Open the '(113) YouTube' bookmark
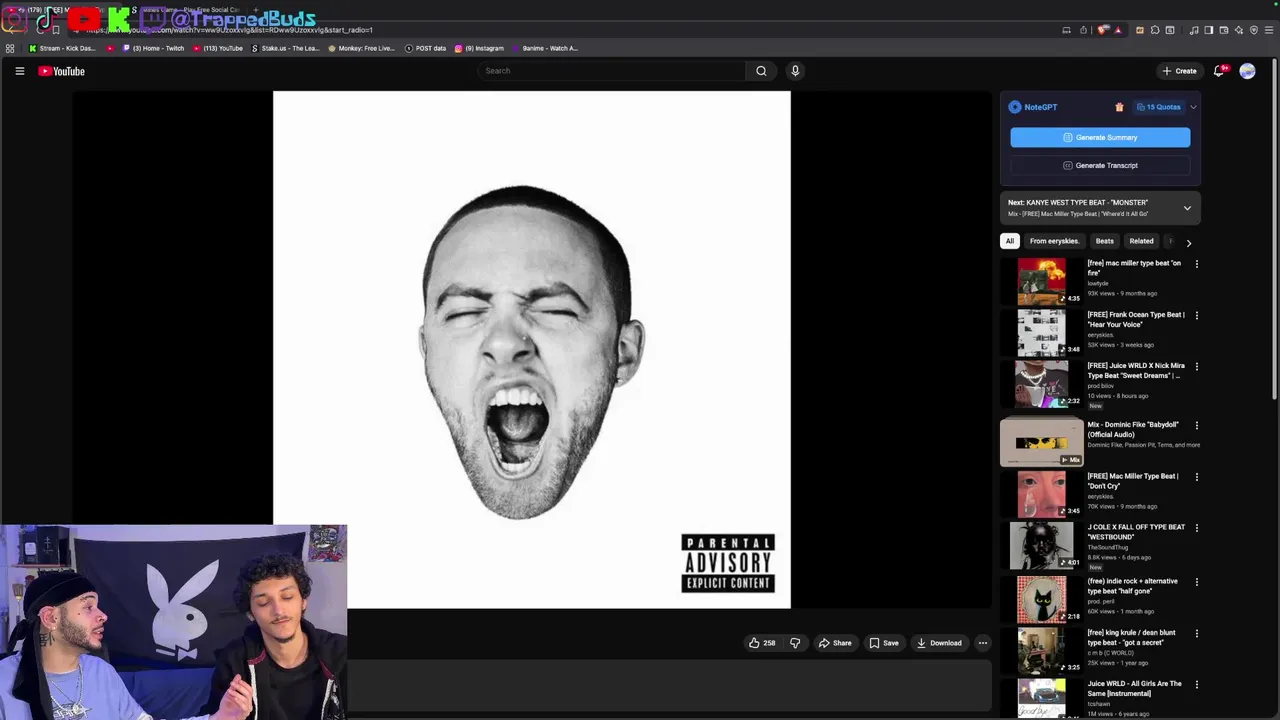 tap(217, 48)
